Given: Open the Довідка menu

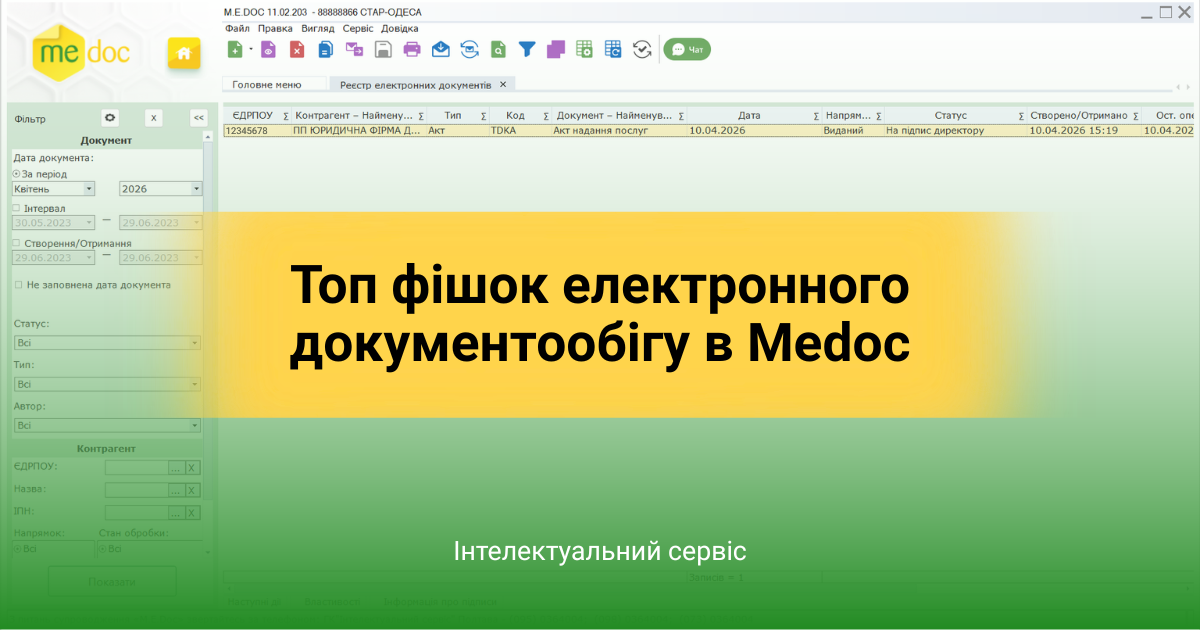Looking at the screenshot, I should point(400,28).
